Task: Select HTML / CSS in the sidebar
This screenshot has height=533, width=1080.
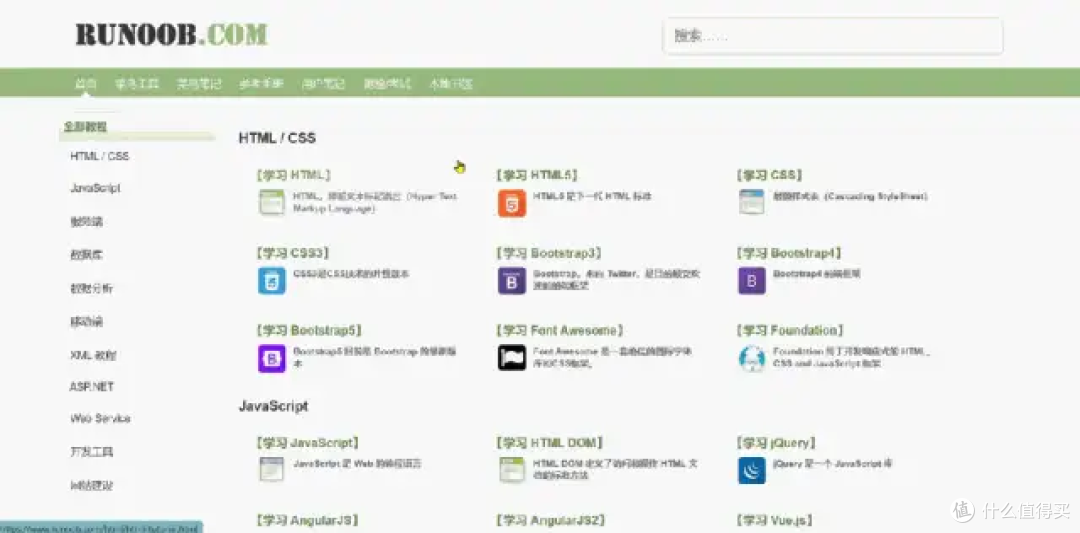Action: pyautogui.click(x=99, y=156)
